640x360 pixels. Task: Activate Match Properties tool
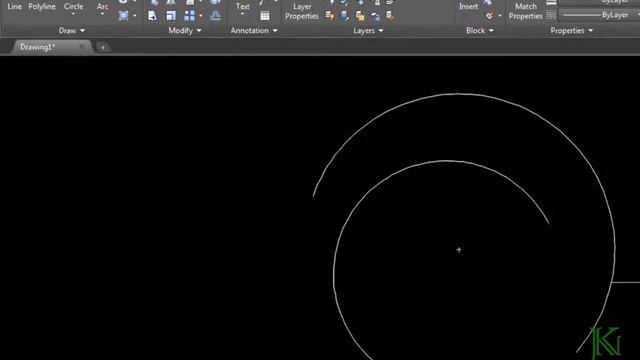(526, 11)
